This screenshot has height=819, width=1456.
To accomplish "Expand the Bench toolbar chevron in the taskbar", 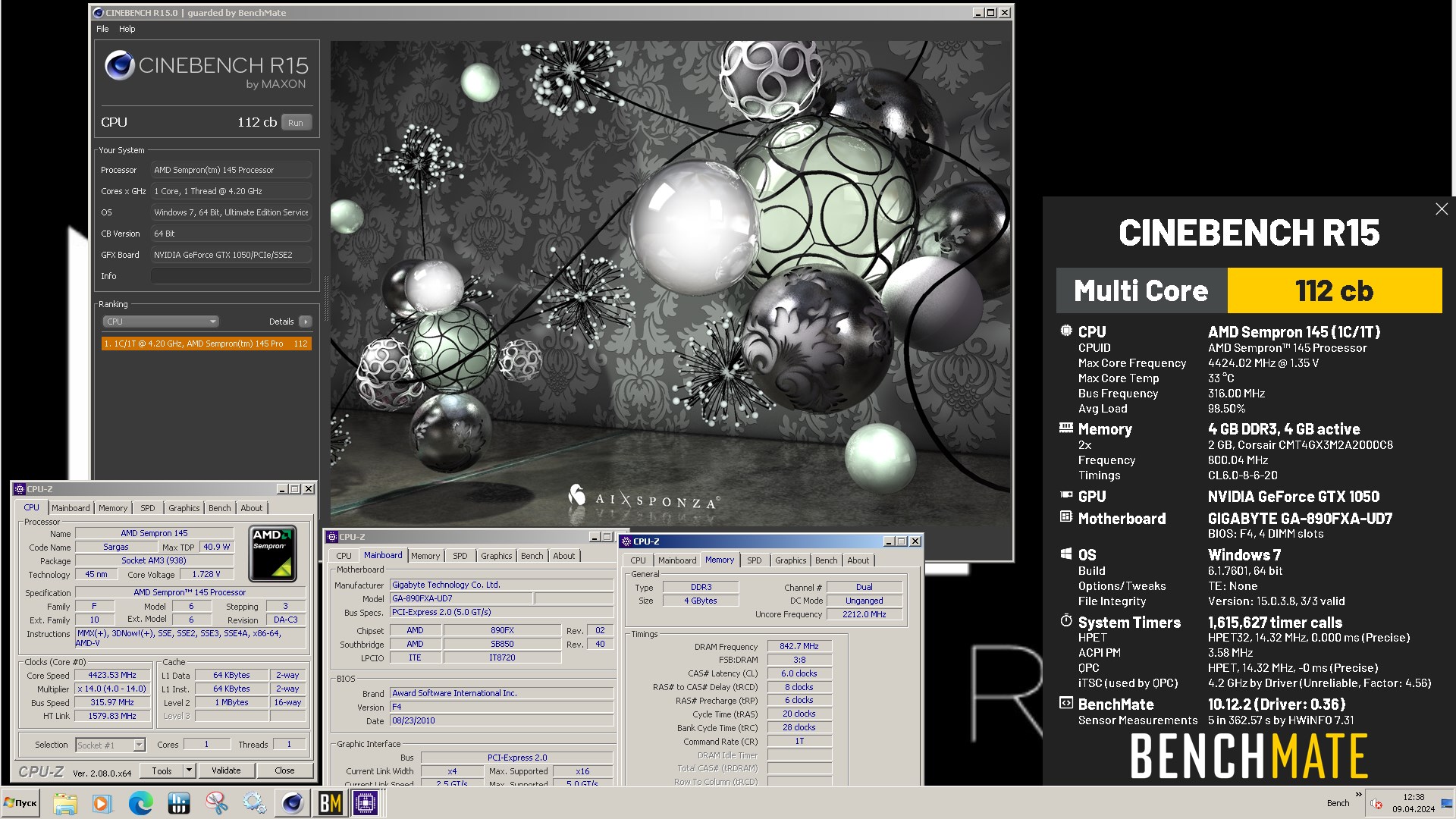I will [1358, 795].
